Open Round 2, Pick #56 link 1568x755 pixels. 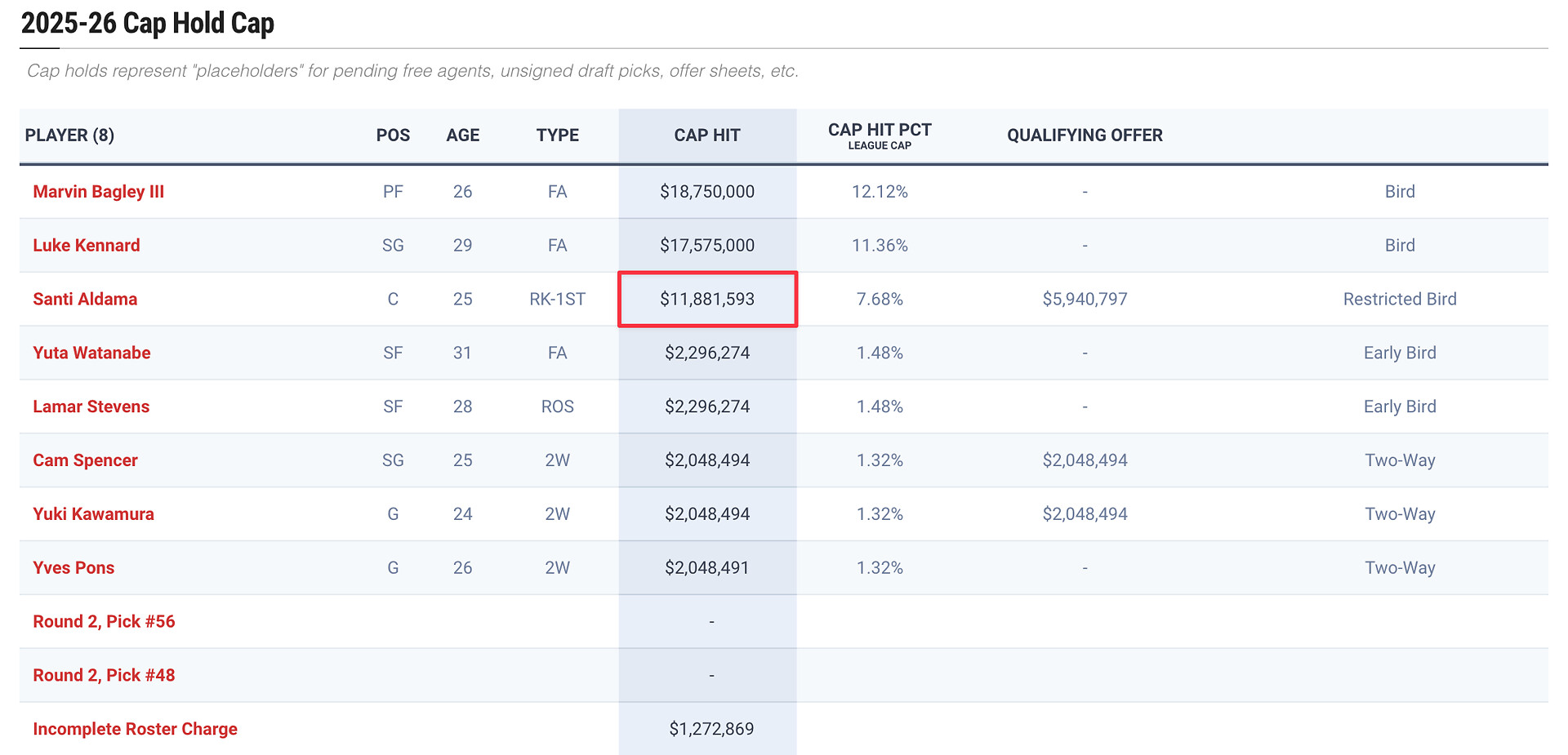pyautogui.click(x=104, y=622)
